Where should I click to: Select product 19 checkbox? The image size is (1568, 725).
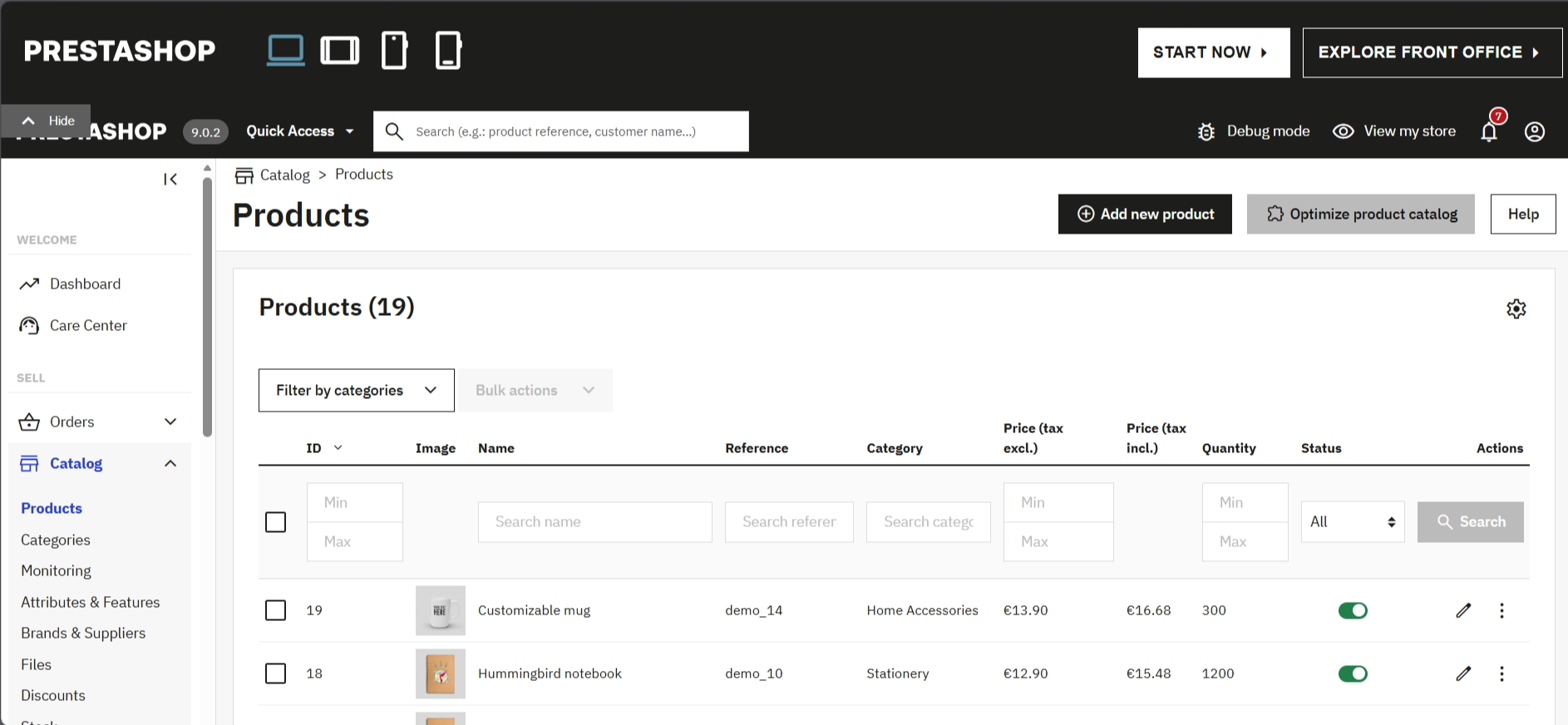tap(275, 610)
